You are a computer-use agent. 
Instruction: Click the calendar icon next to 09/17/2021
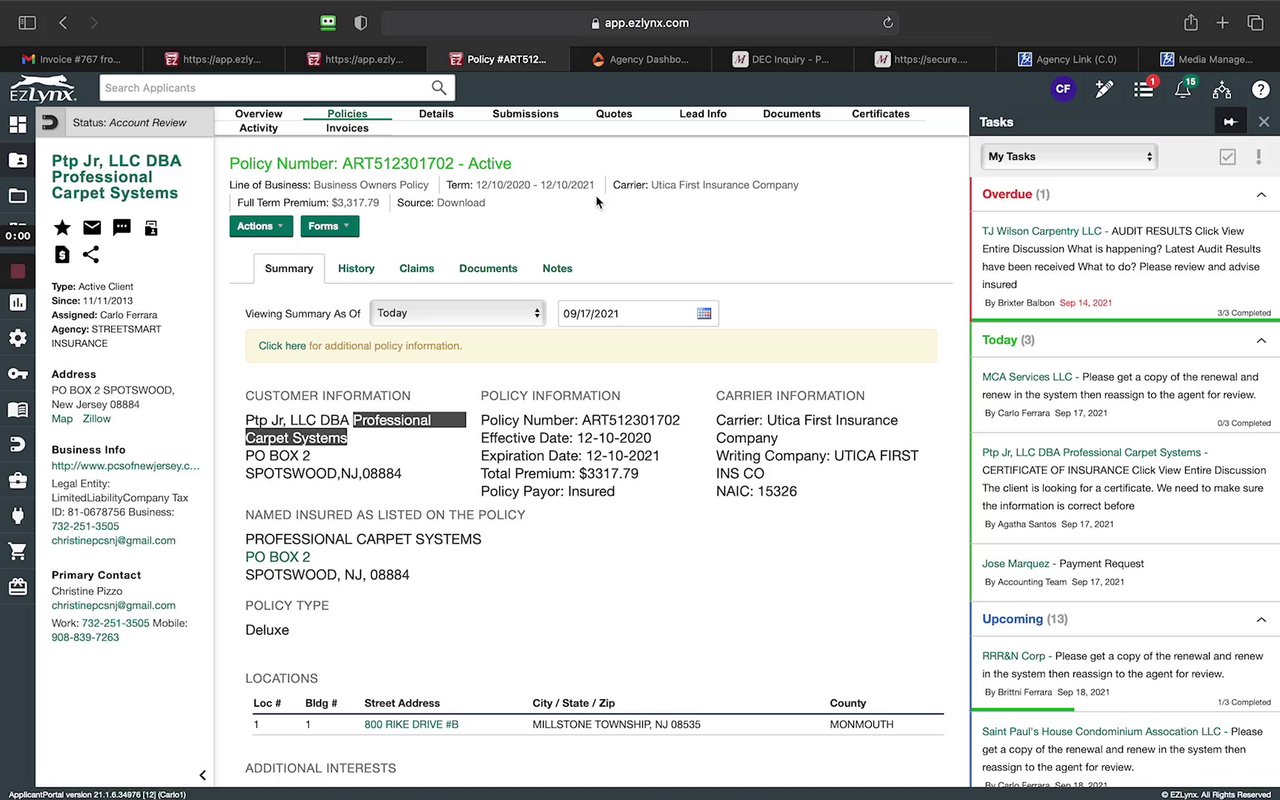point(704,313)
